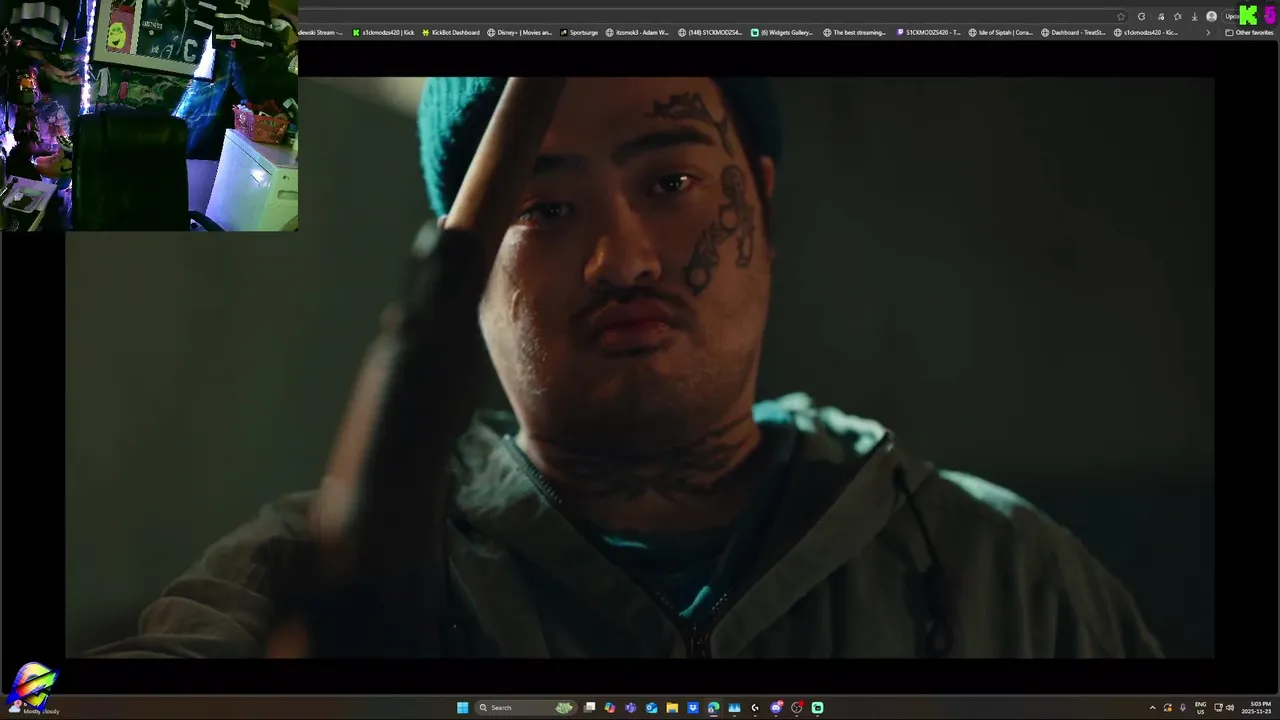Show hidden system tray icons
Screen dimensions: 1280x720
1152,708
